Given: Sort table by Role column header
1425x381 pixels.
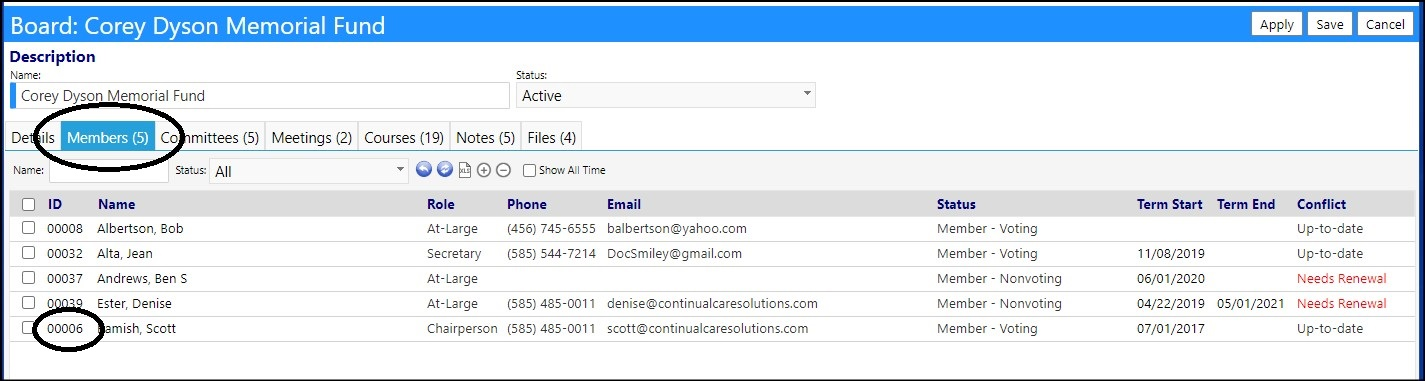Looking at the screenshot, I should click(441, 204).
